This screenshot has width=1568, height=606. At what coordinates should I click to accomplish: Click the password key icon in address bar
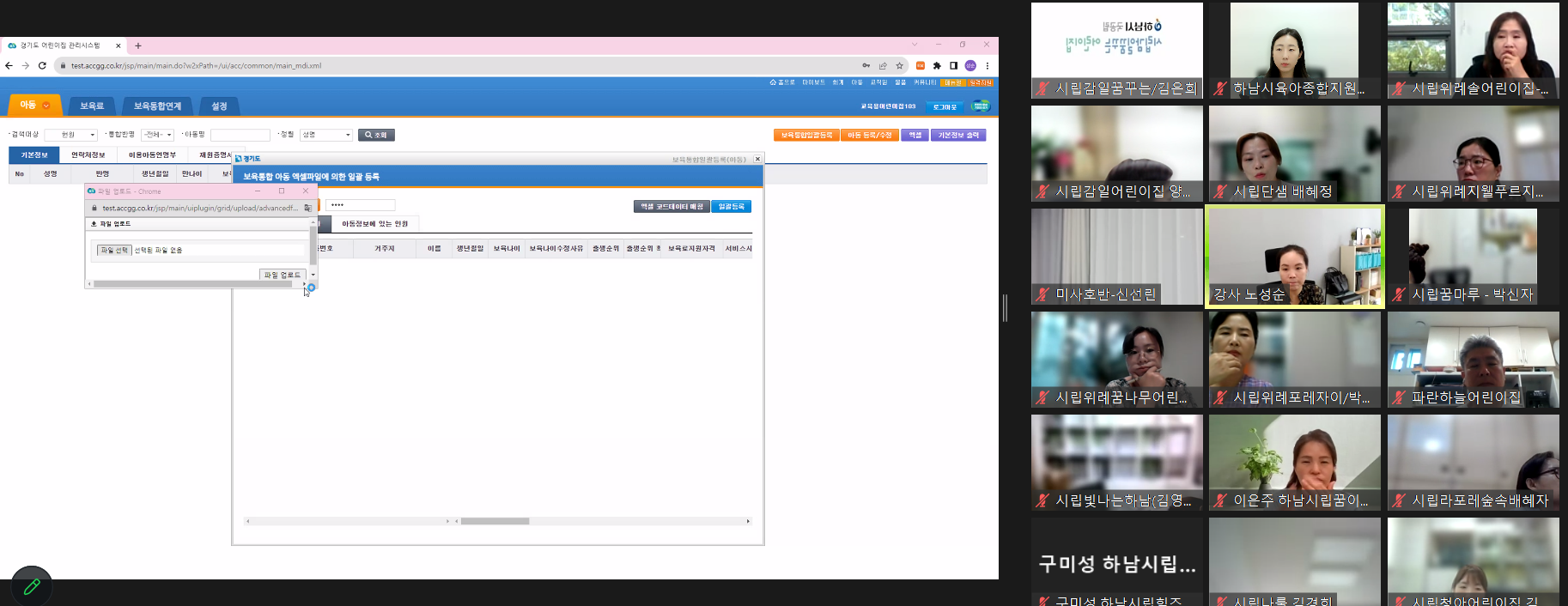point(866,65)
